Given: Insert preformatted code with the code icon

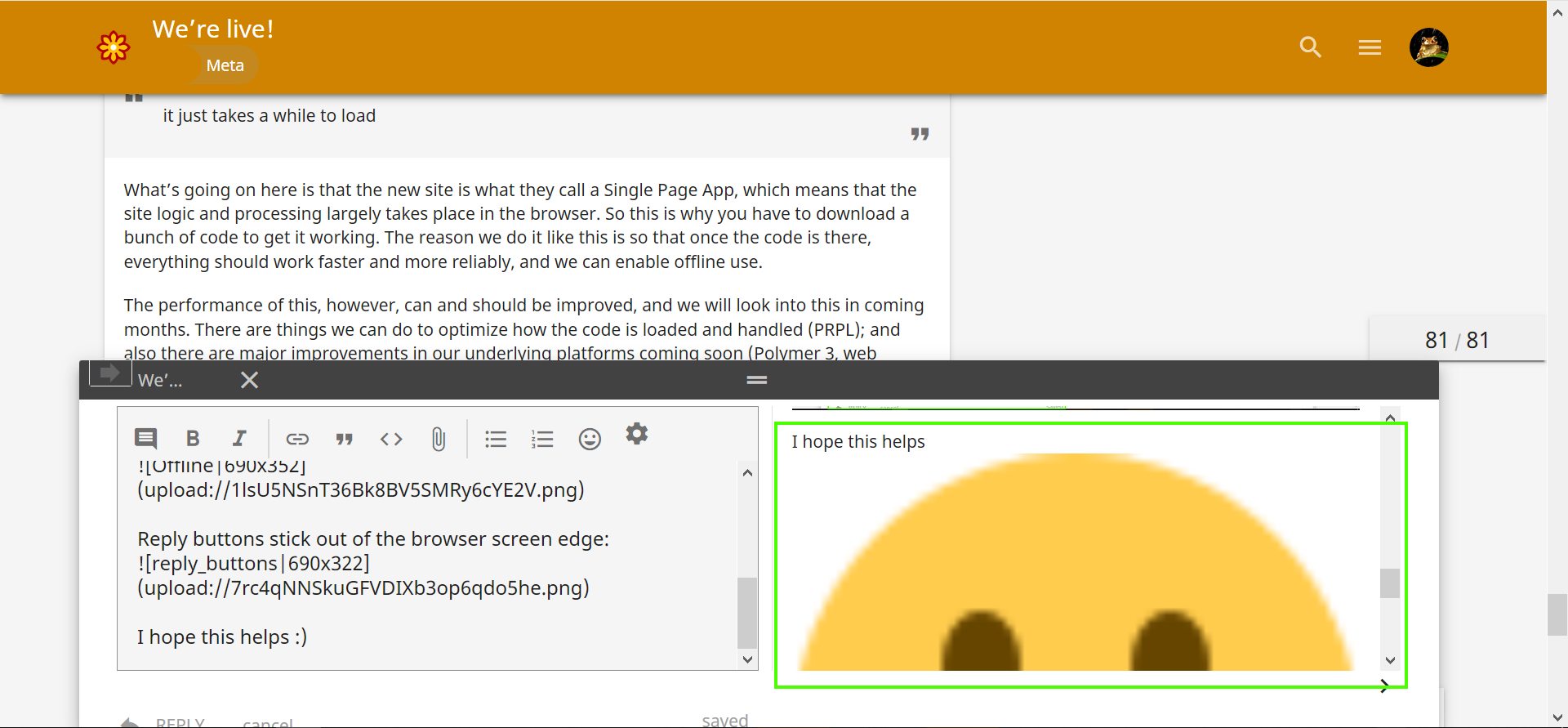Looking at the screenshot, I should tap(391, 439).
